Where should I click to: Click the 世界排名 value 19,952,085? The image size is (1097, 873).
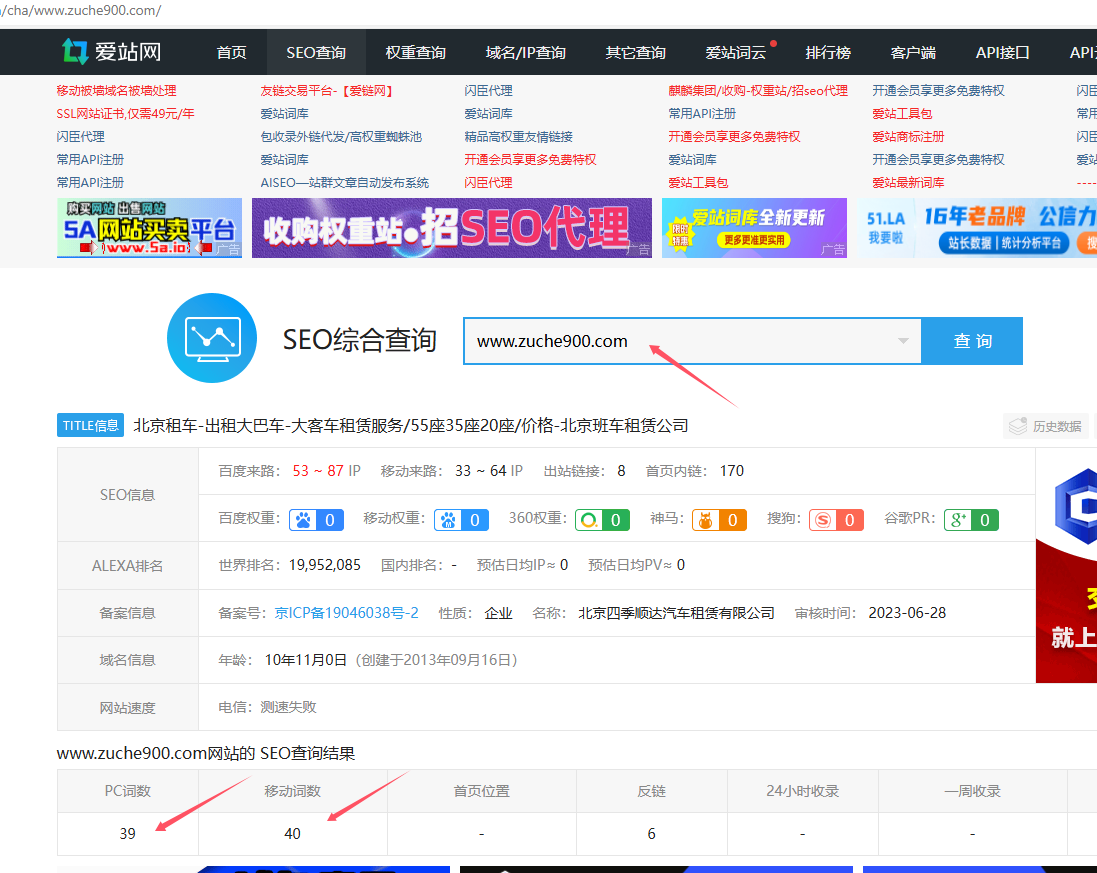(x=325, y=565)
